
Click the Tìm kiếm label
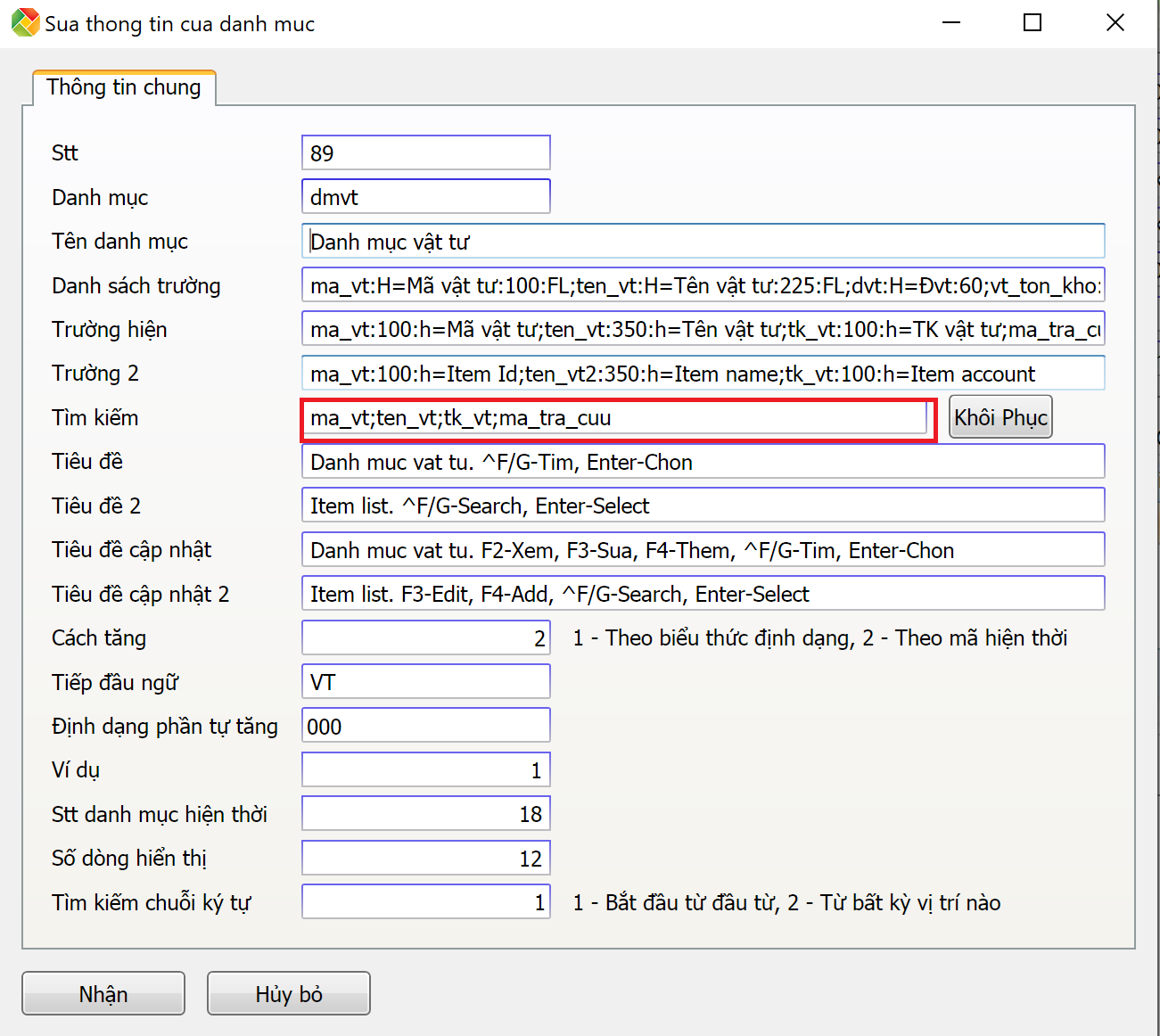click(95, 418)
